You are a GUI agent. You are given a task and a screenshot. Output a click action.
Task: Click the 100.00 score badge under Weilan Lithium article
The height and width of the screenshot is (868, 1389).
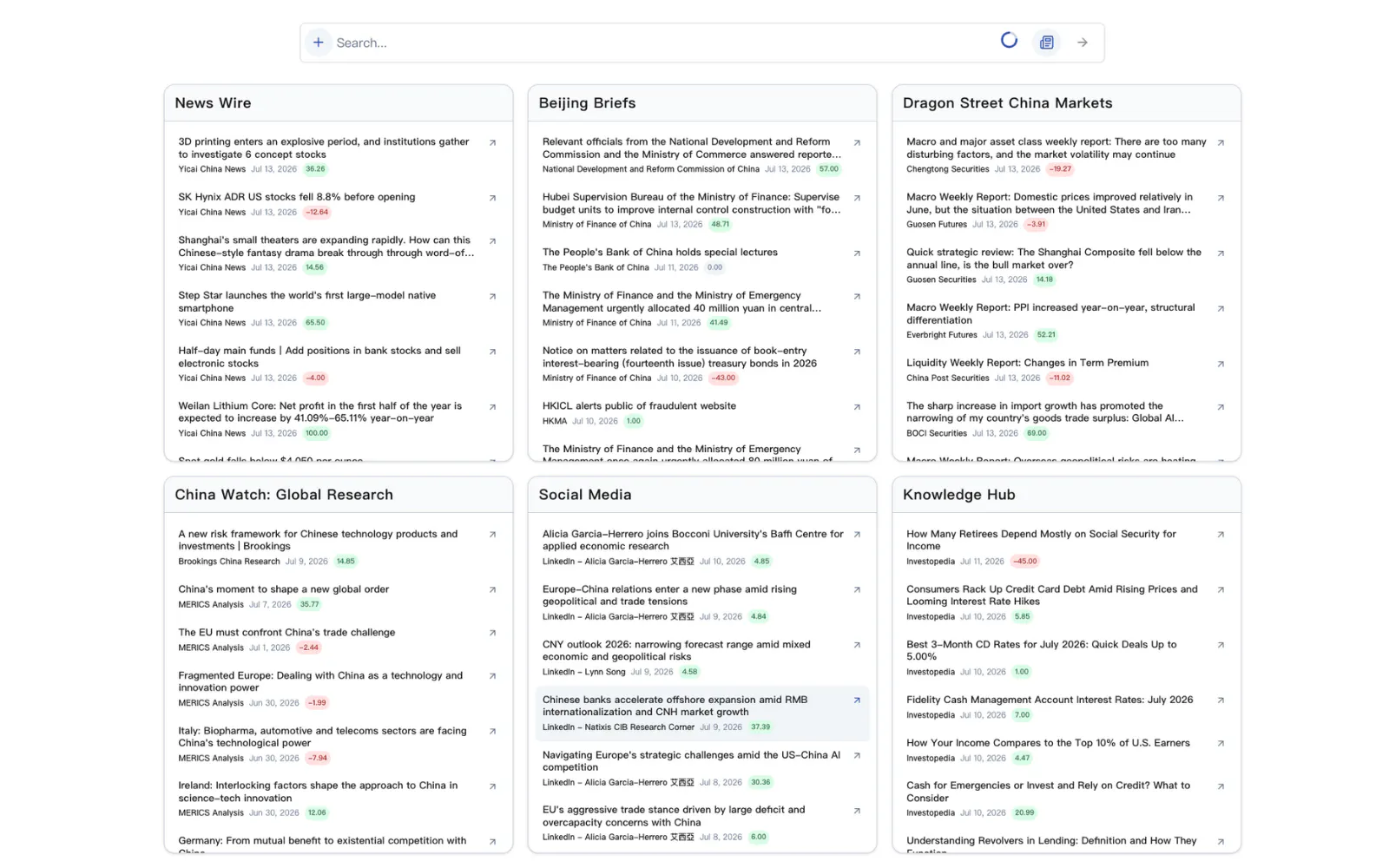(x=317, y=434)
